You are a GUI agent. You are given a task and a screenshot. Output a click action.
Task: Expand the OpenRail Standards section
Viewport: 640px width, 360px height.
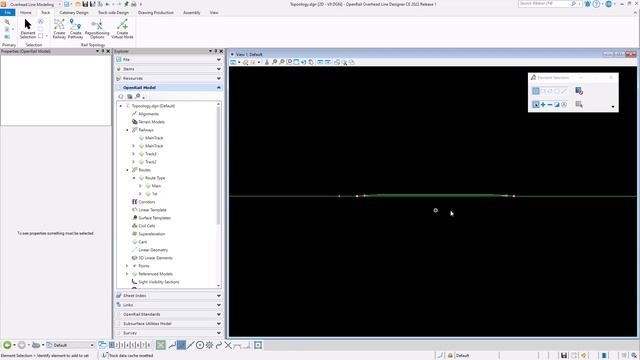(219, 315)
